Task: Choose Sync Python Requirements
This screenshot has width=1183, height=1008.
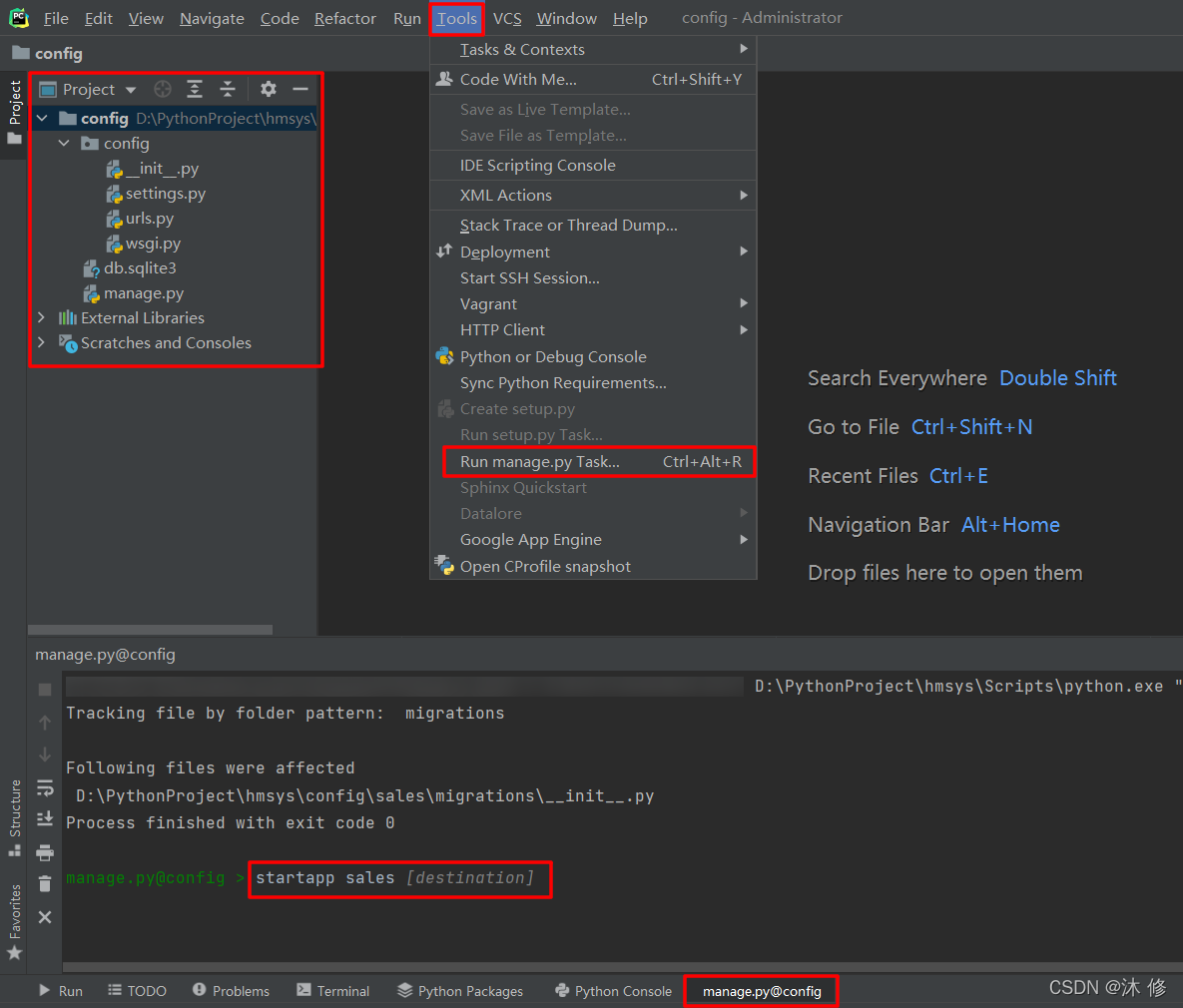Action: pos(593,383)
